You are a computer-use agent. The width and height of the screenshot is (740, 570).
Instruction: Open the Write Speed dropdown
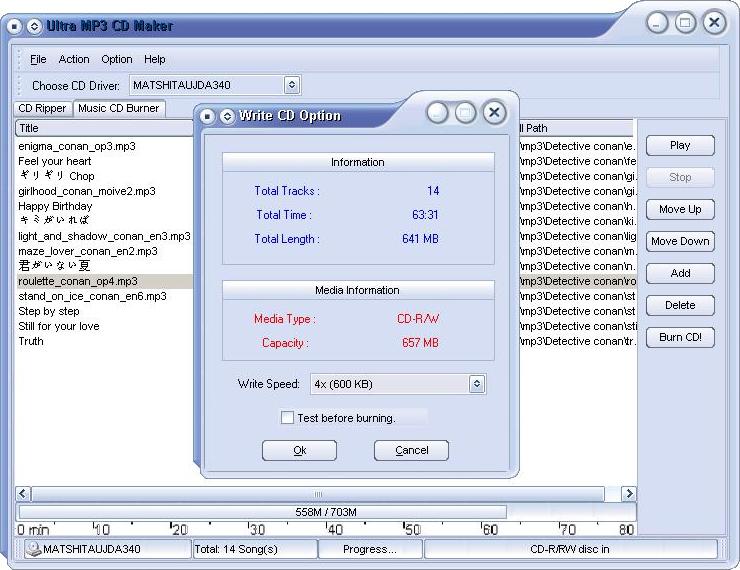(x=477, y=384)
